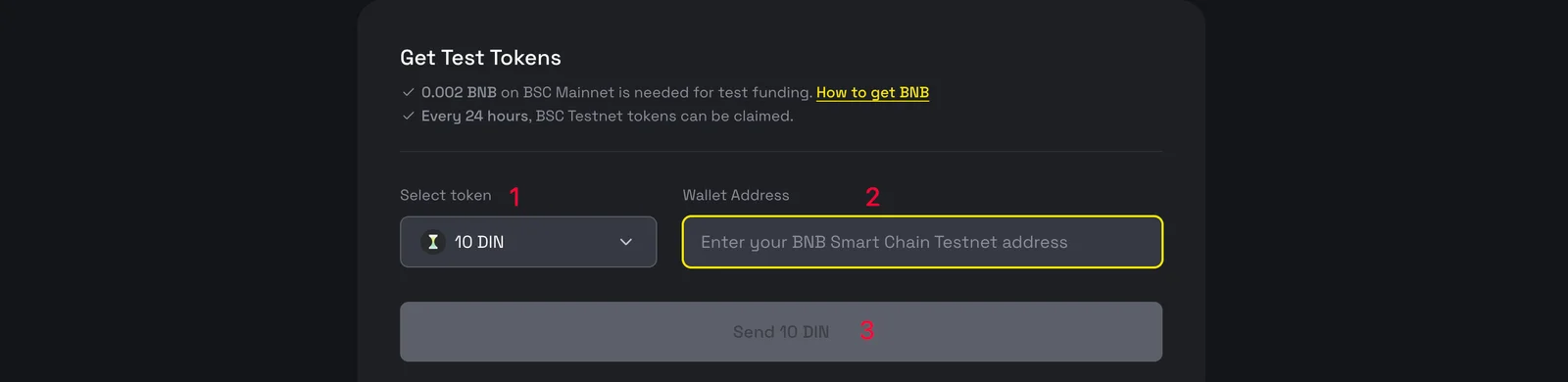Click the BSC Testnet tokens can be claimed text

pos(664,116)
